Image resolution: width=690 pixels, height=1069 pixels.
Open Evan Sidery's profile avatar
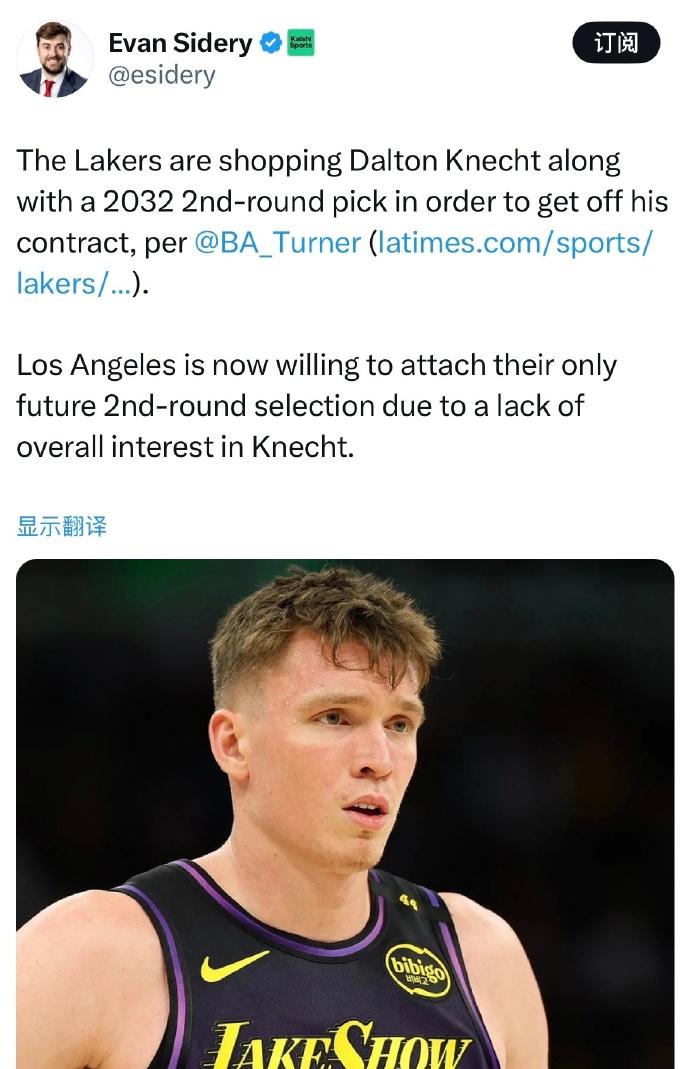[x=54, y=58]
